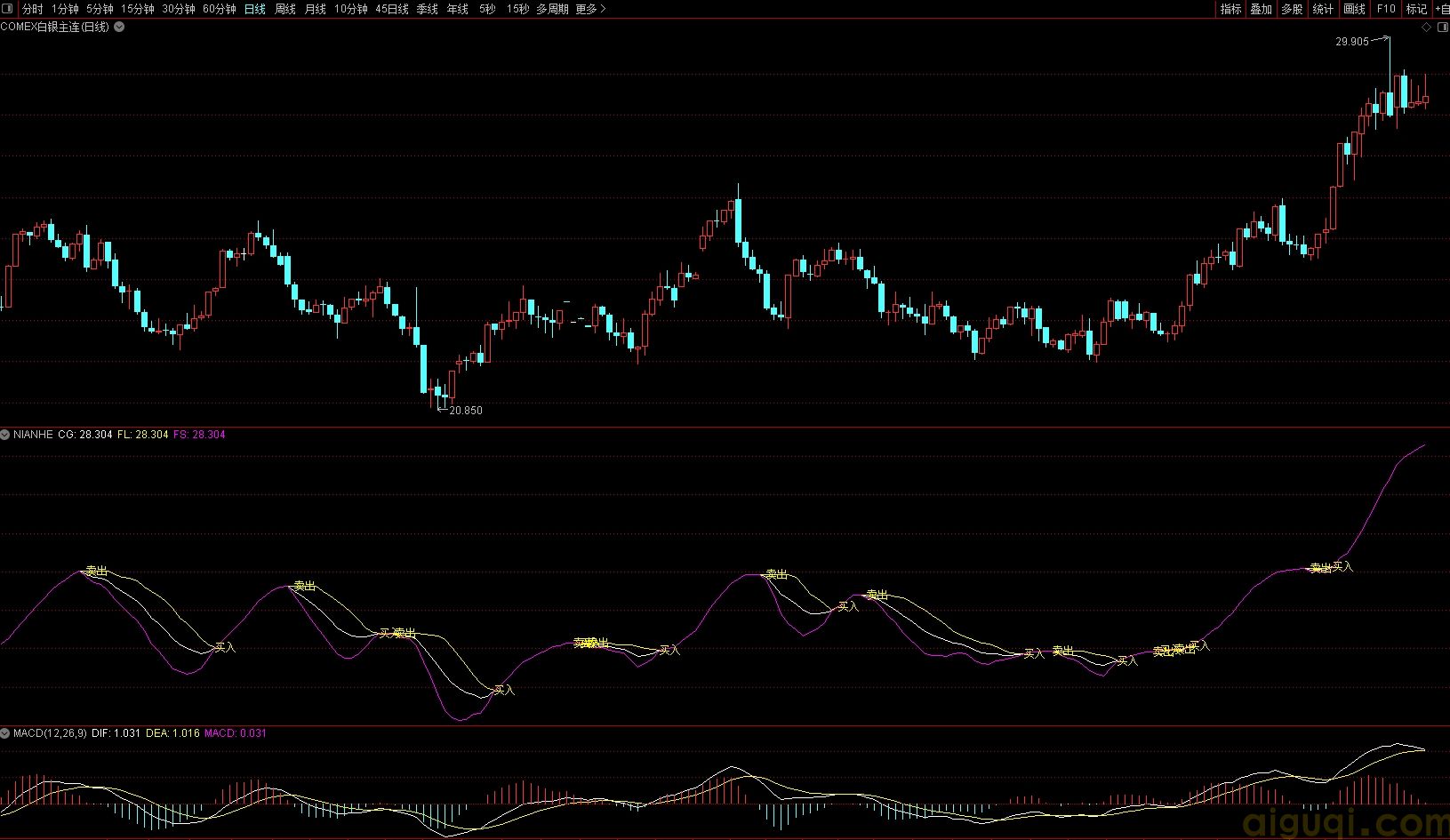Open the F10 company info button
Viewport: 1450px width, 840px height.
[x=1386, y=9]
